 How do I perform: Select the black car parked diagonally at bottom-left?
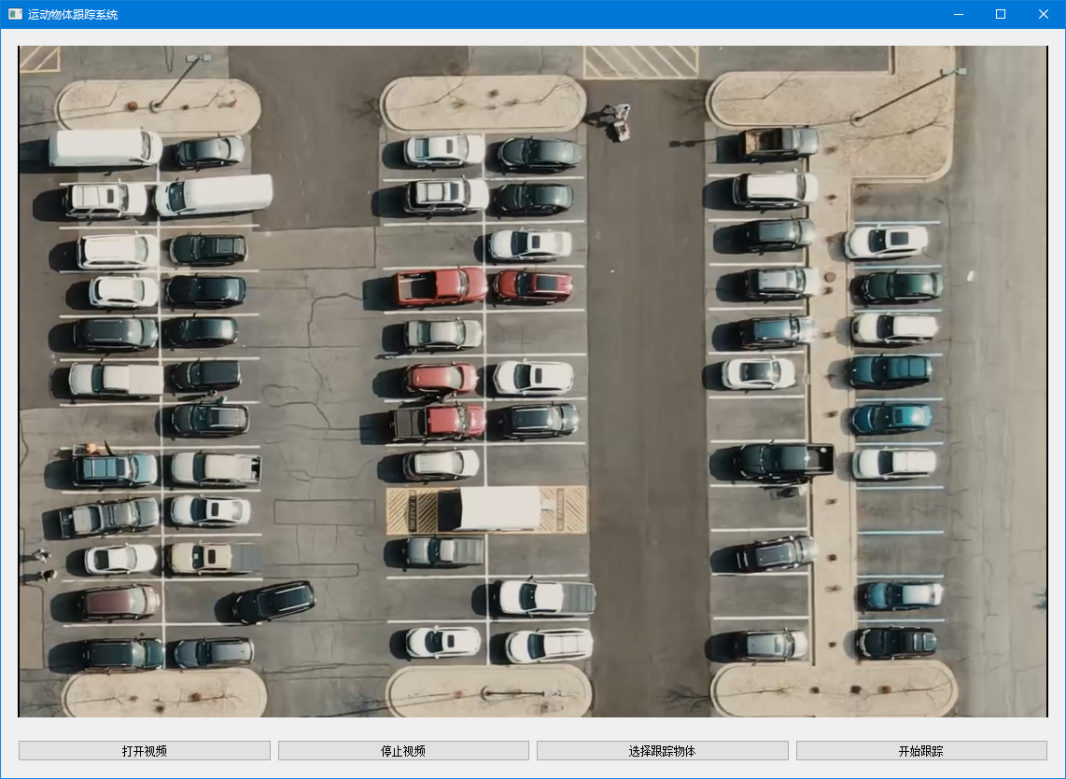[274, 601]
